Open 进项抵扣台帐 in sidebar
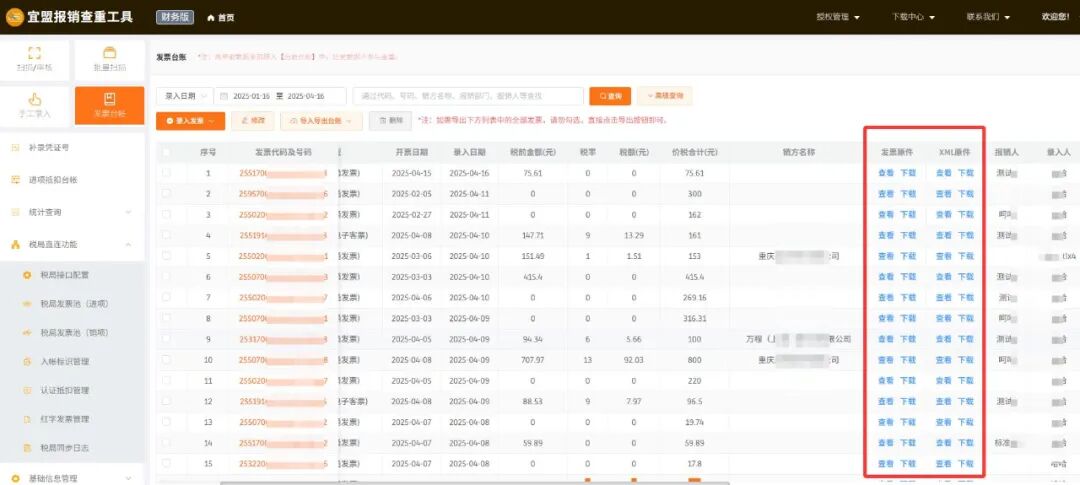 53,180
